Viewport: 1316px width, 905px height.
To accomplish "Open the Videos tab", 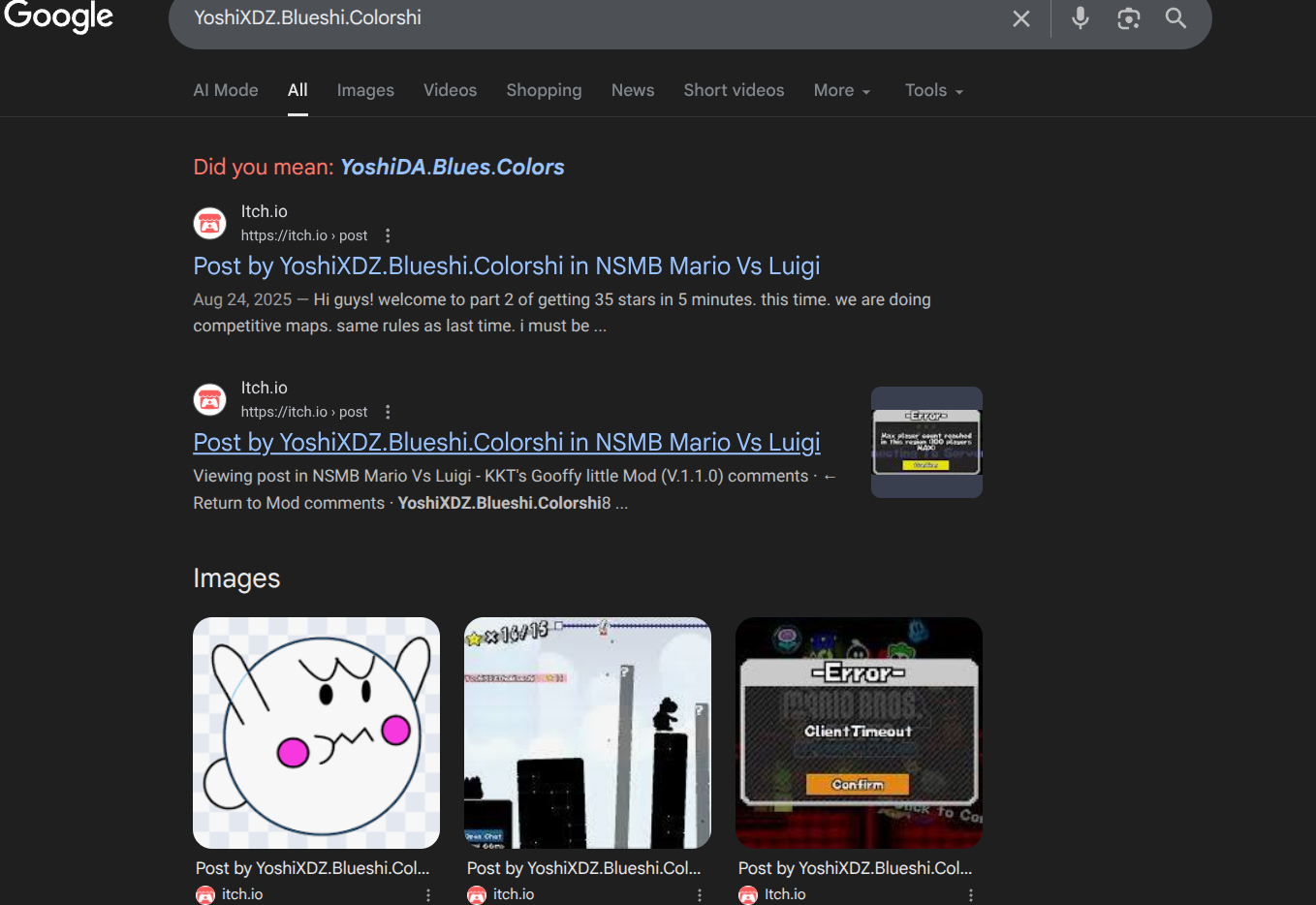I will point(450,90).
